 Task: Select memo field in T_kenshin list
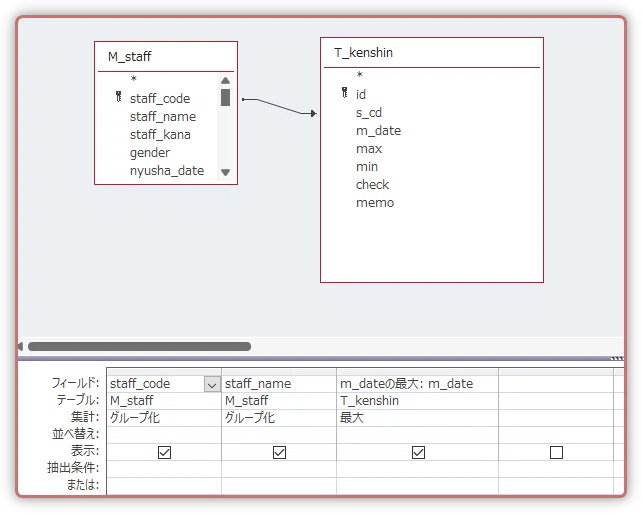pos(375,203)
